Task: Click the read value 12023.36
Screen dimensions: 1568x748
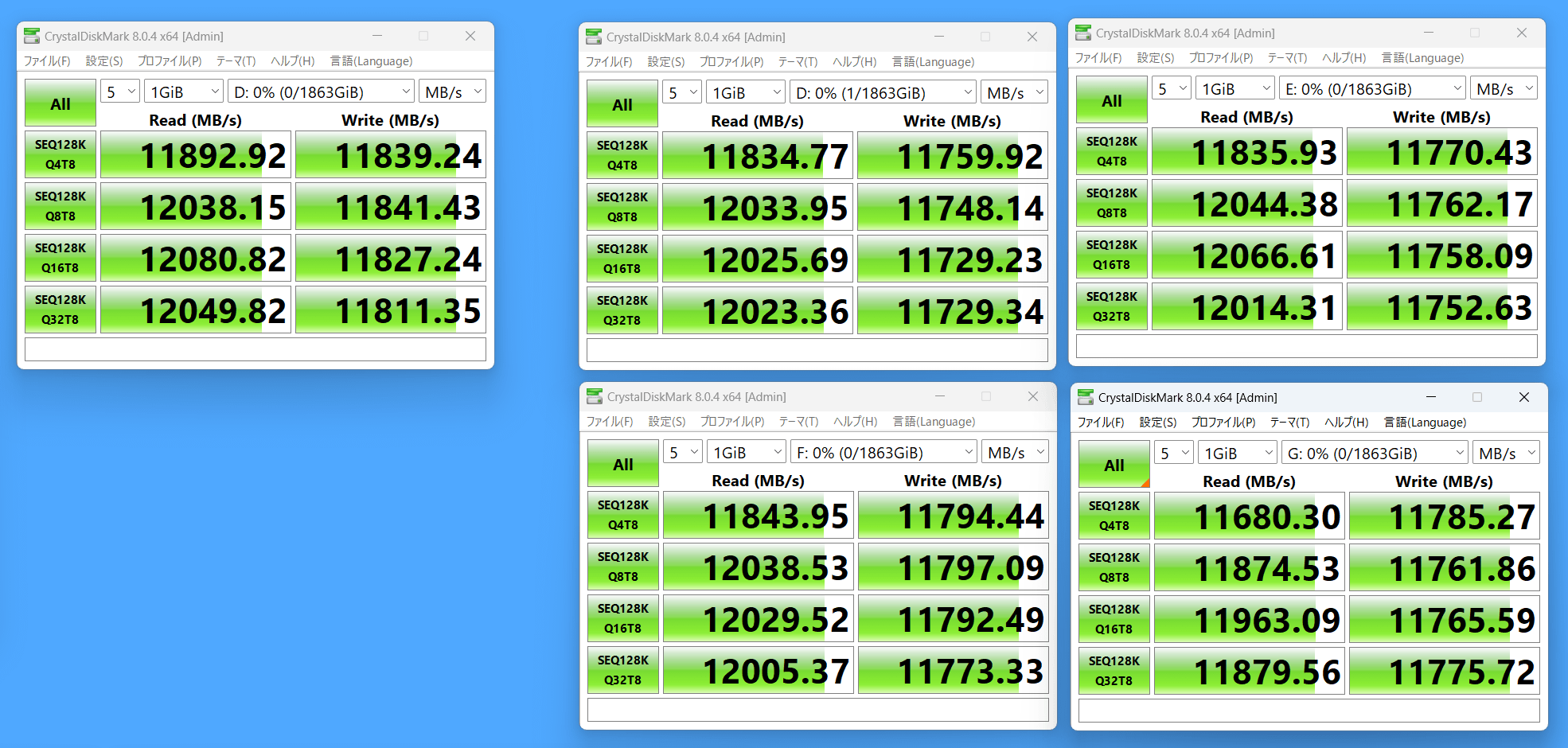Action: coord(757,310)
